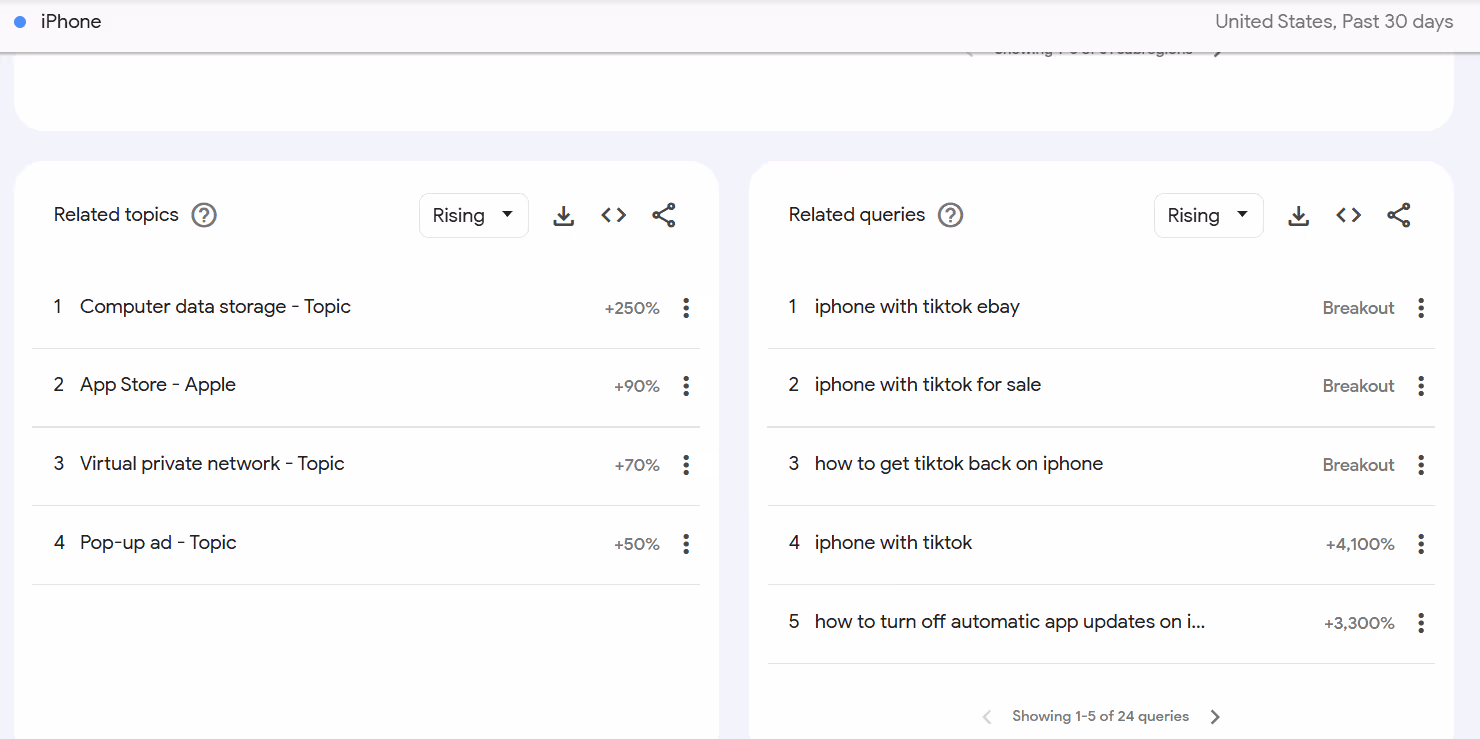The width and height of the screenshot is (1480, 739).
Task: Open query iphone with tiktok ebay
Action: point(917,307)
